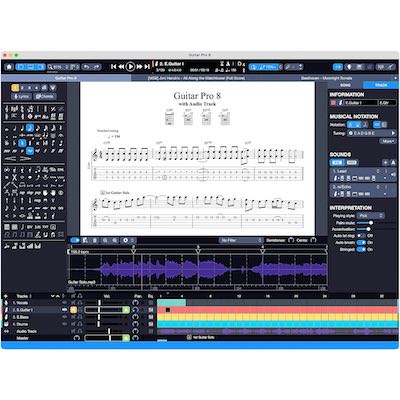This screenshot has width=400, height=400.
Task: Toggle the Auto brush switch
Action: pyautogui.click(x=361, y=243)
